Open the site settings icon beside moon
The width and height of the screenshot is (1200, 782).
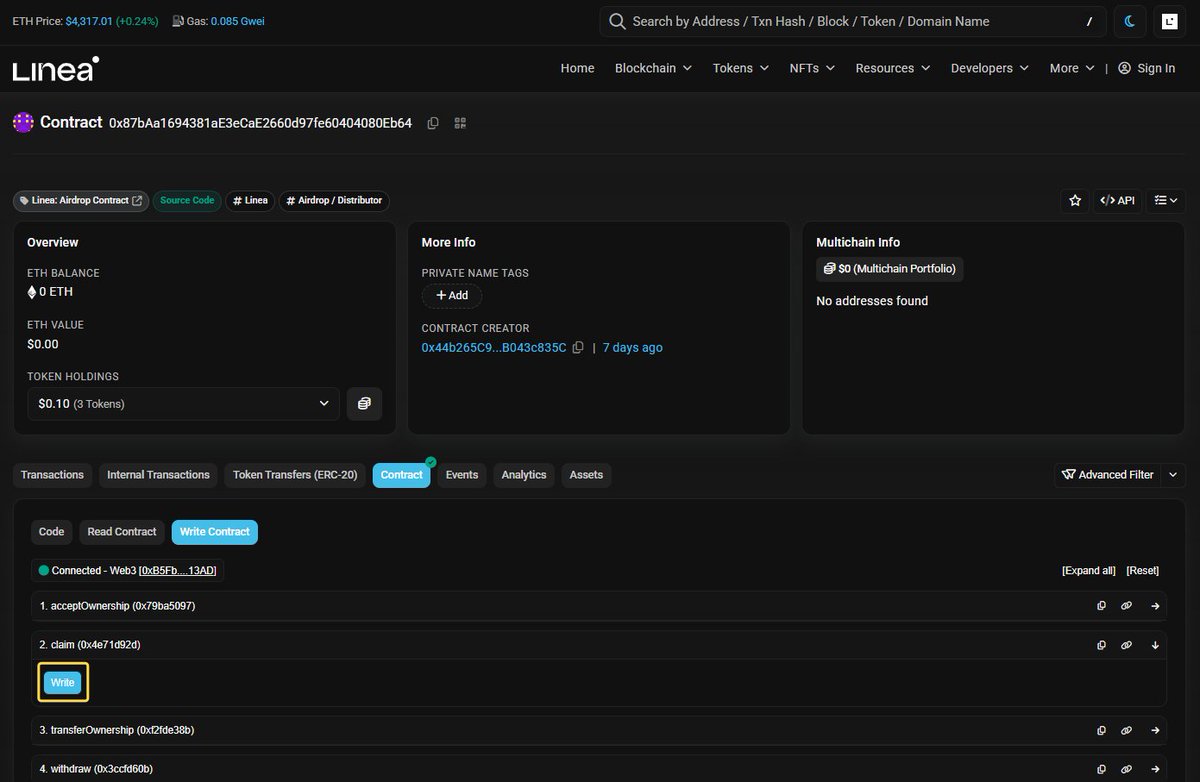pos(1168,21)
